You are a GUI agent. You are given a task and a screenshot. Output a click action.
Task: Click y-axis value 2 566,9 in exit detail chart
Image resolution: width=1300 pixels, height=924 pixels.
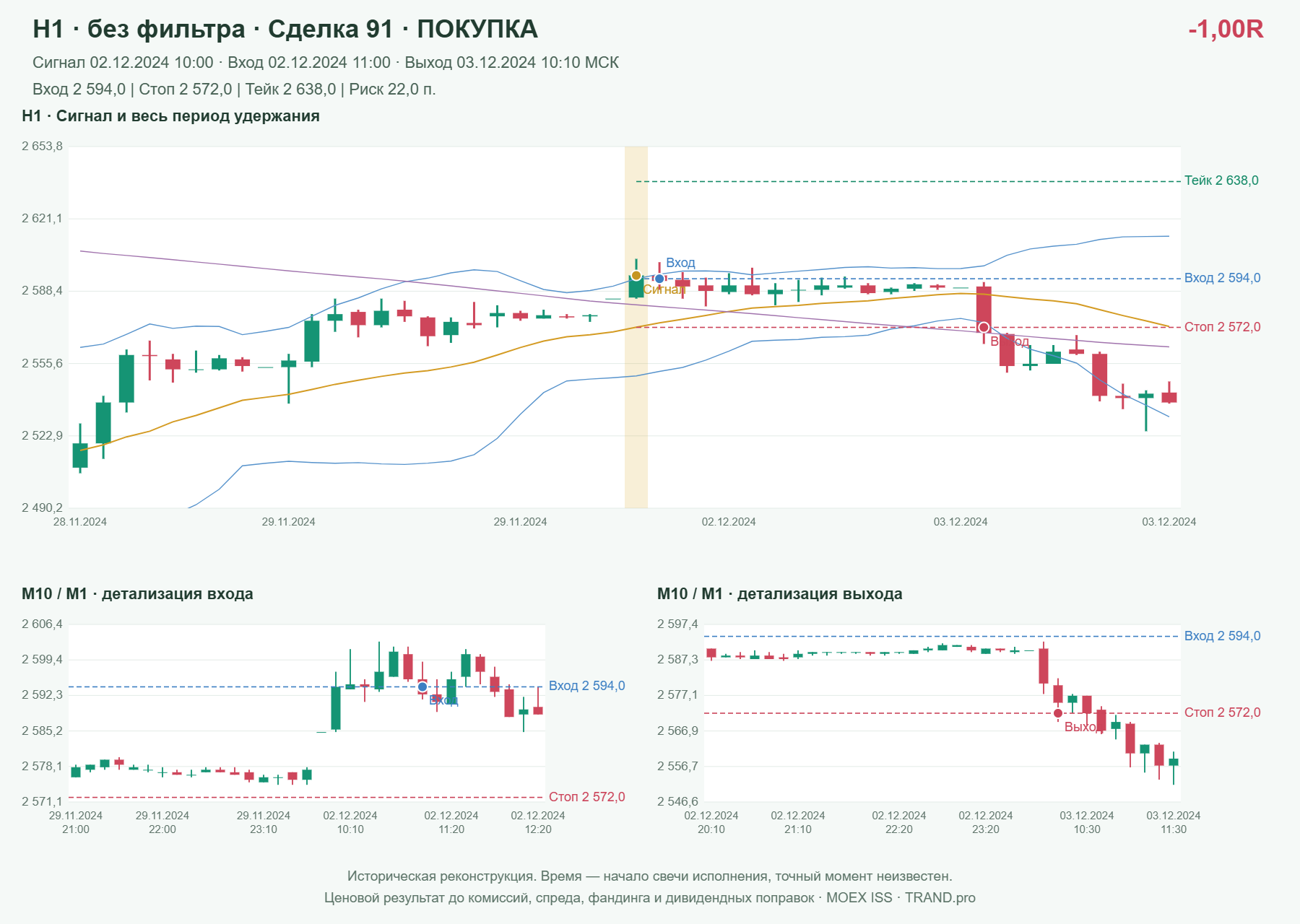[x=677, y=731]
